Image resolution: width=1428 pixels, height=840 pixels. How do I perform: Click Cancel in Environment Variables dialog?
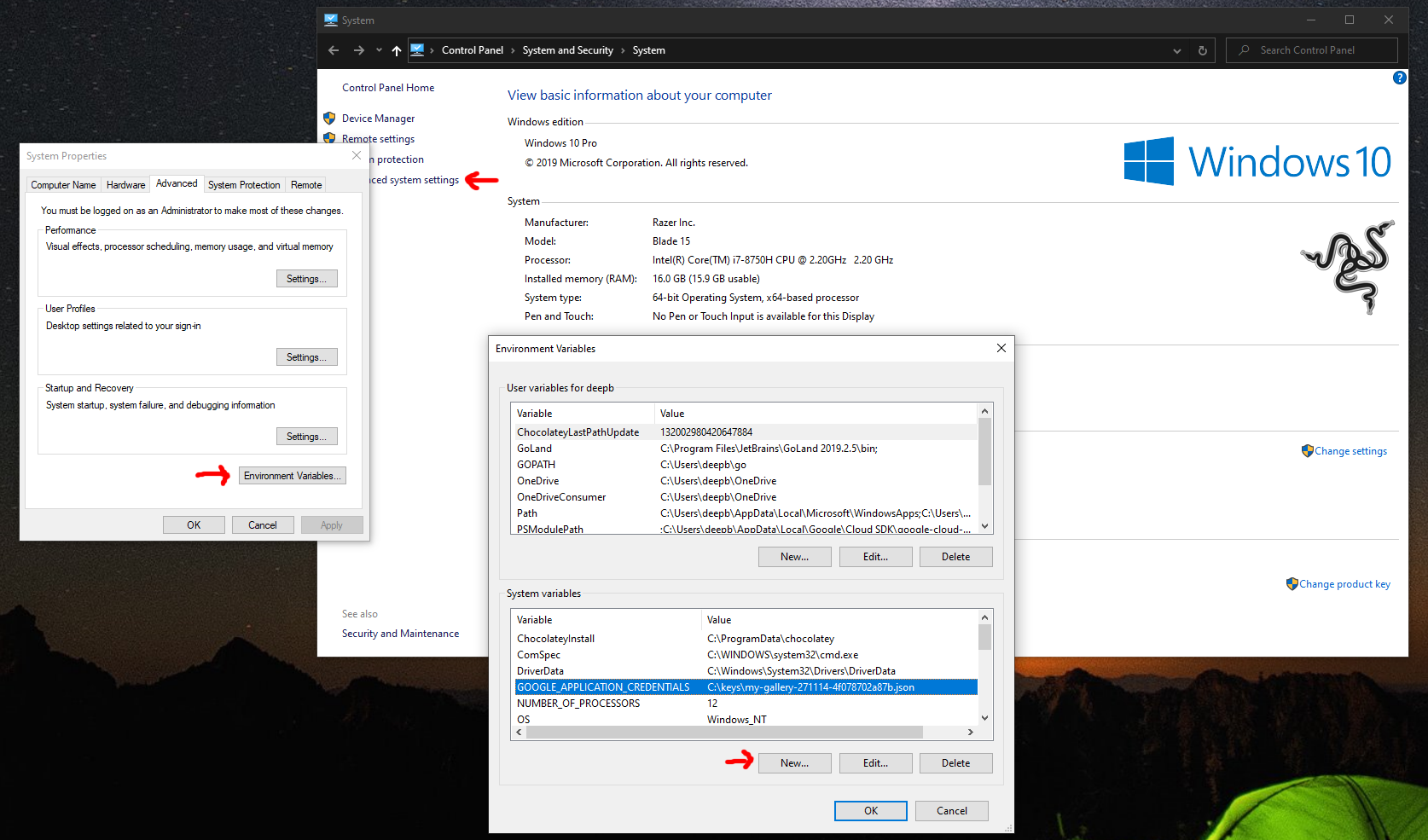(x=951, y=811)
